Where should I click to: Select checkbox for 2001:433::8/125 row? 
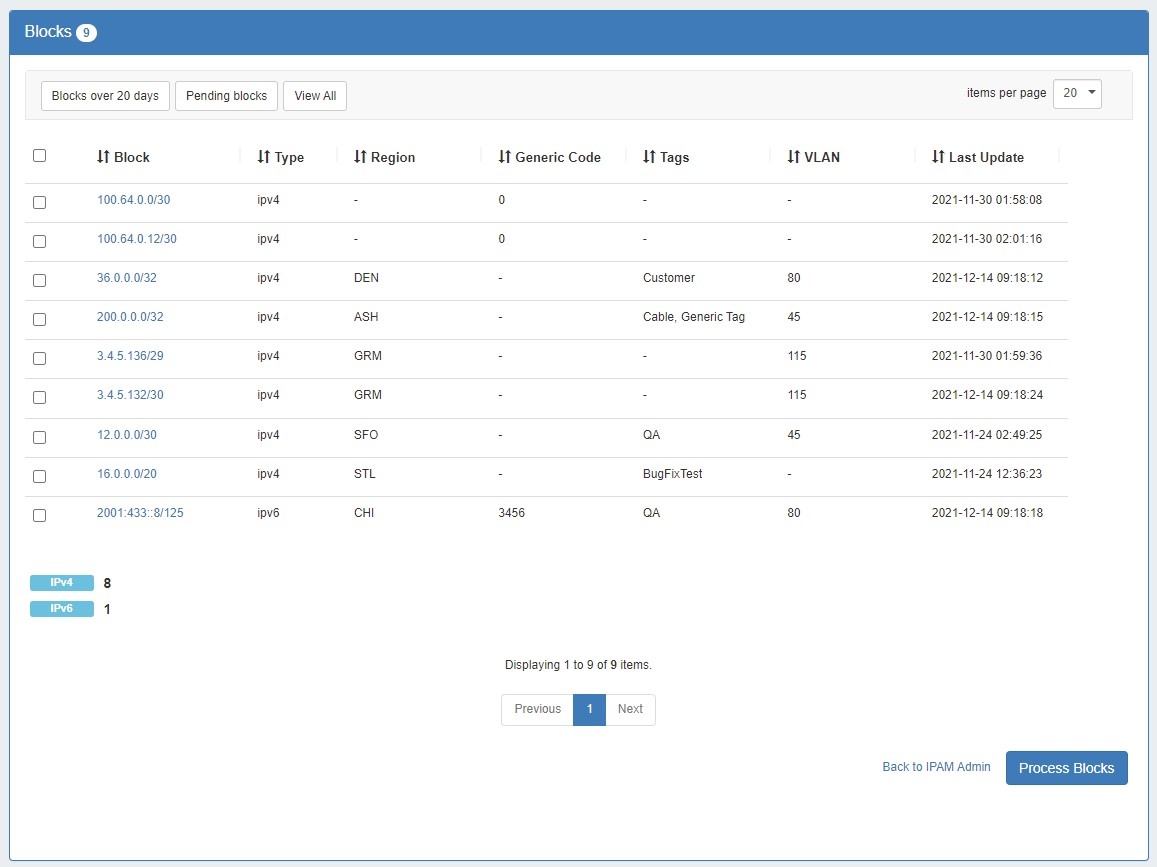click(x=39, y=515)
